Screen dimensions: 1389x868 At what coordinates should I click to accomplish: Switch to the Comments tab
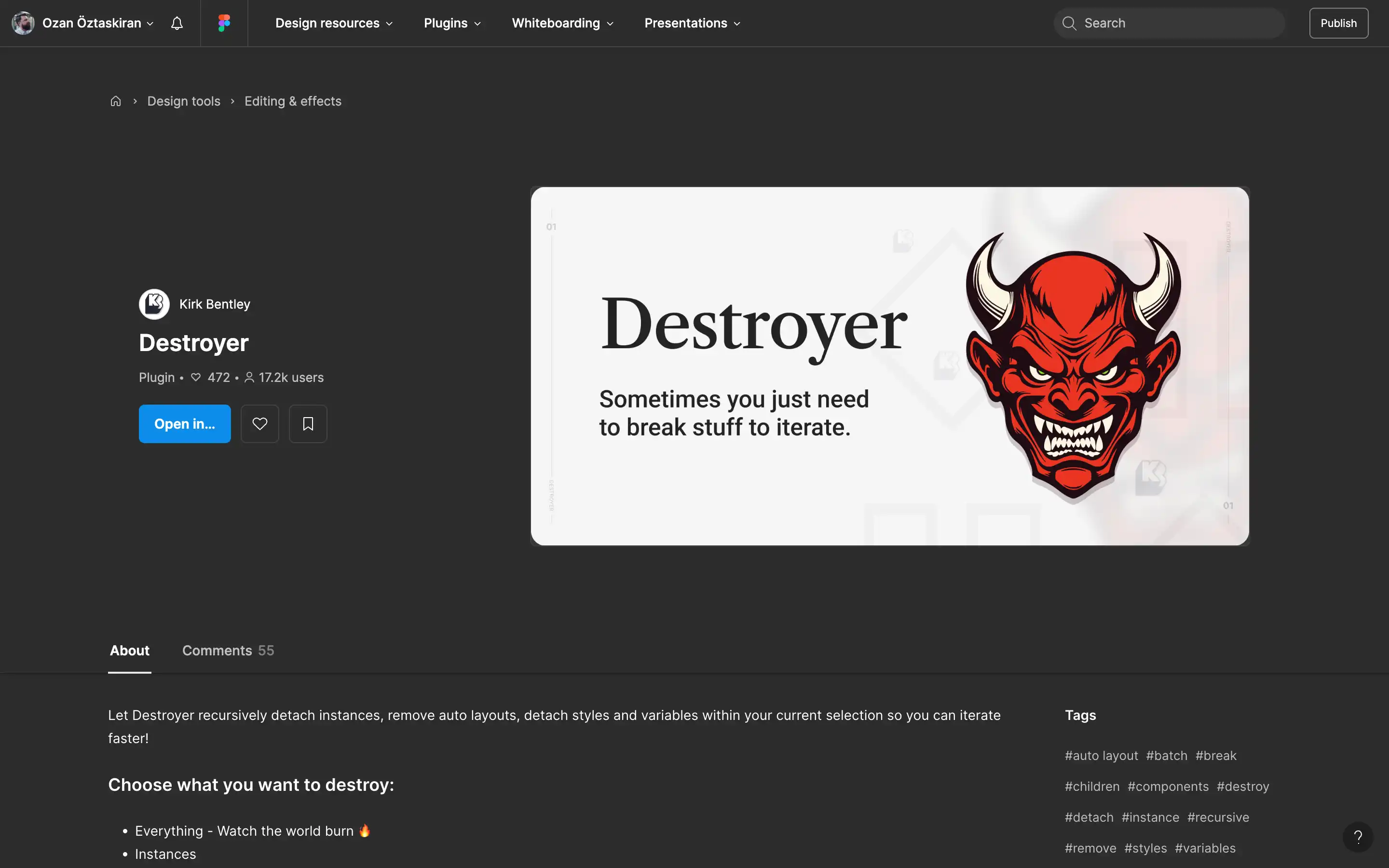point(228,651)
